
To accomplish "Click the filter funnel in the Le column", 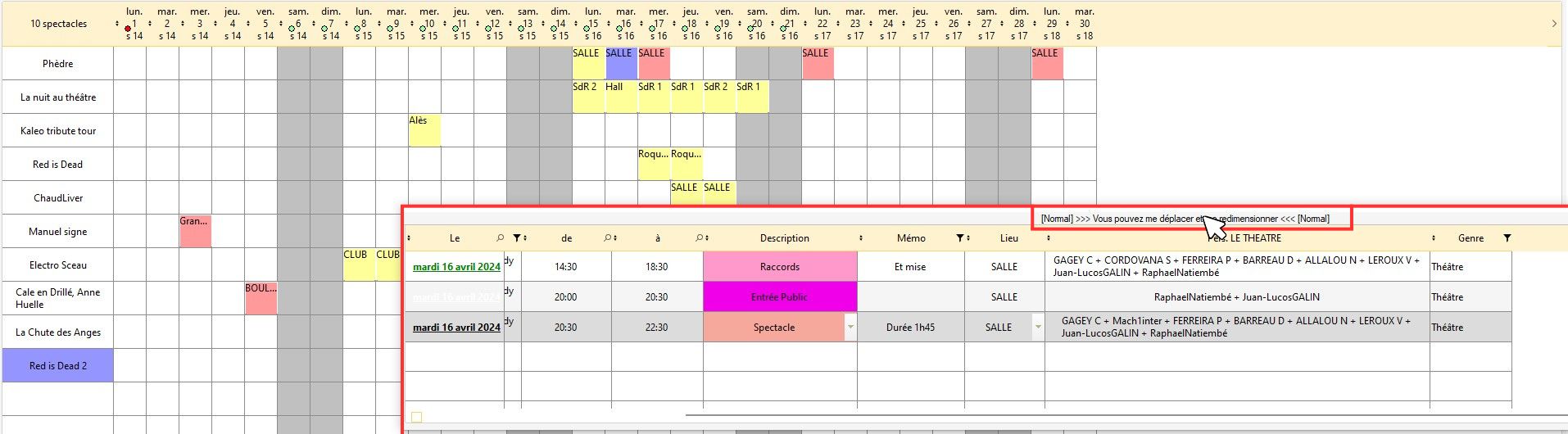I will click(x=517, y=238).
